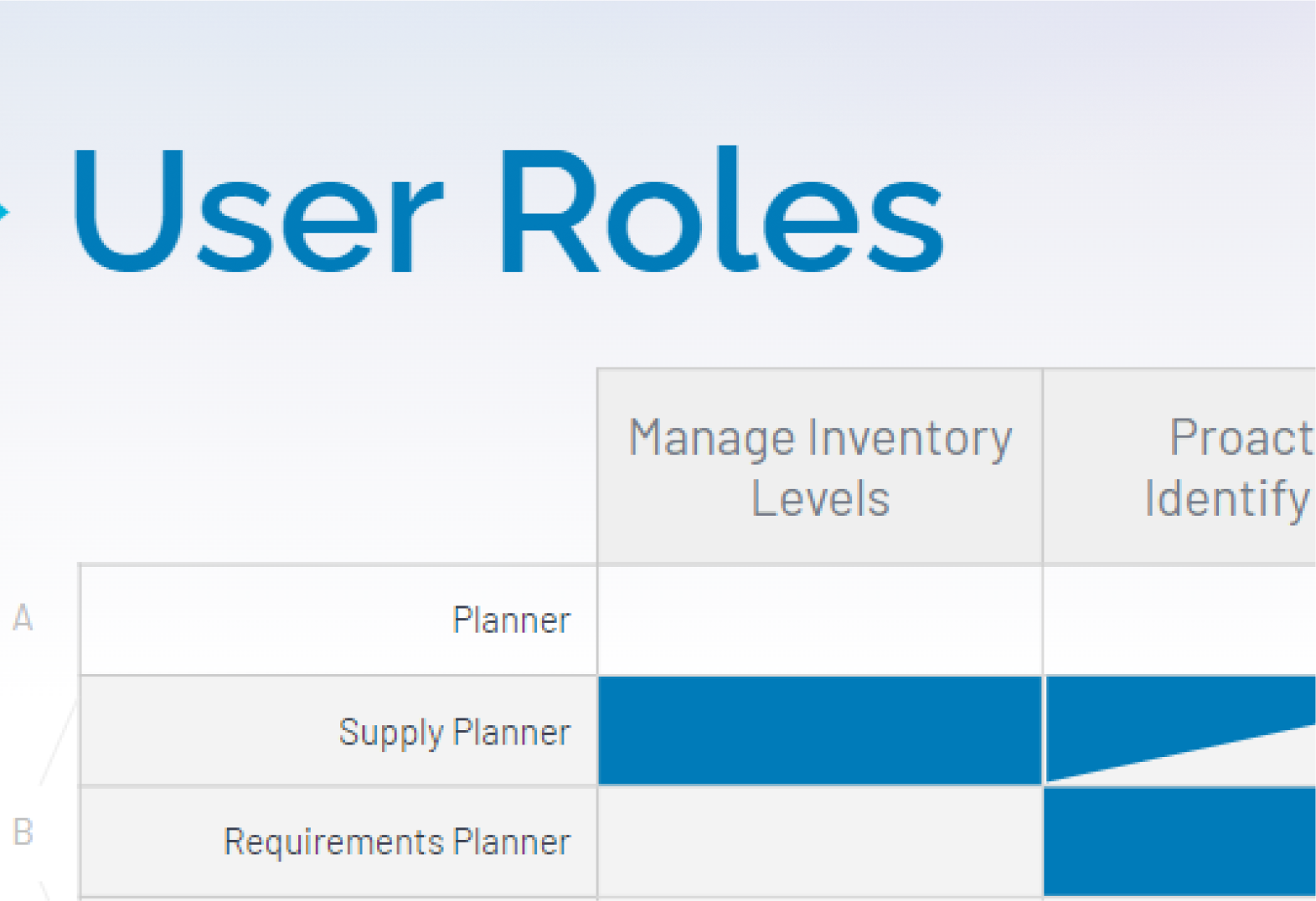1316x901 pixels.
Task: Select the empty Planner Proactively Identify cell
Action: [x=1180, y=620]
